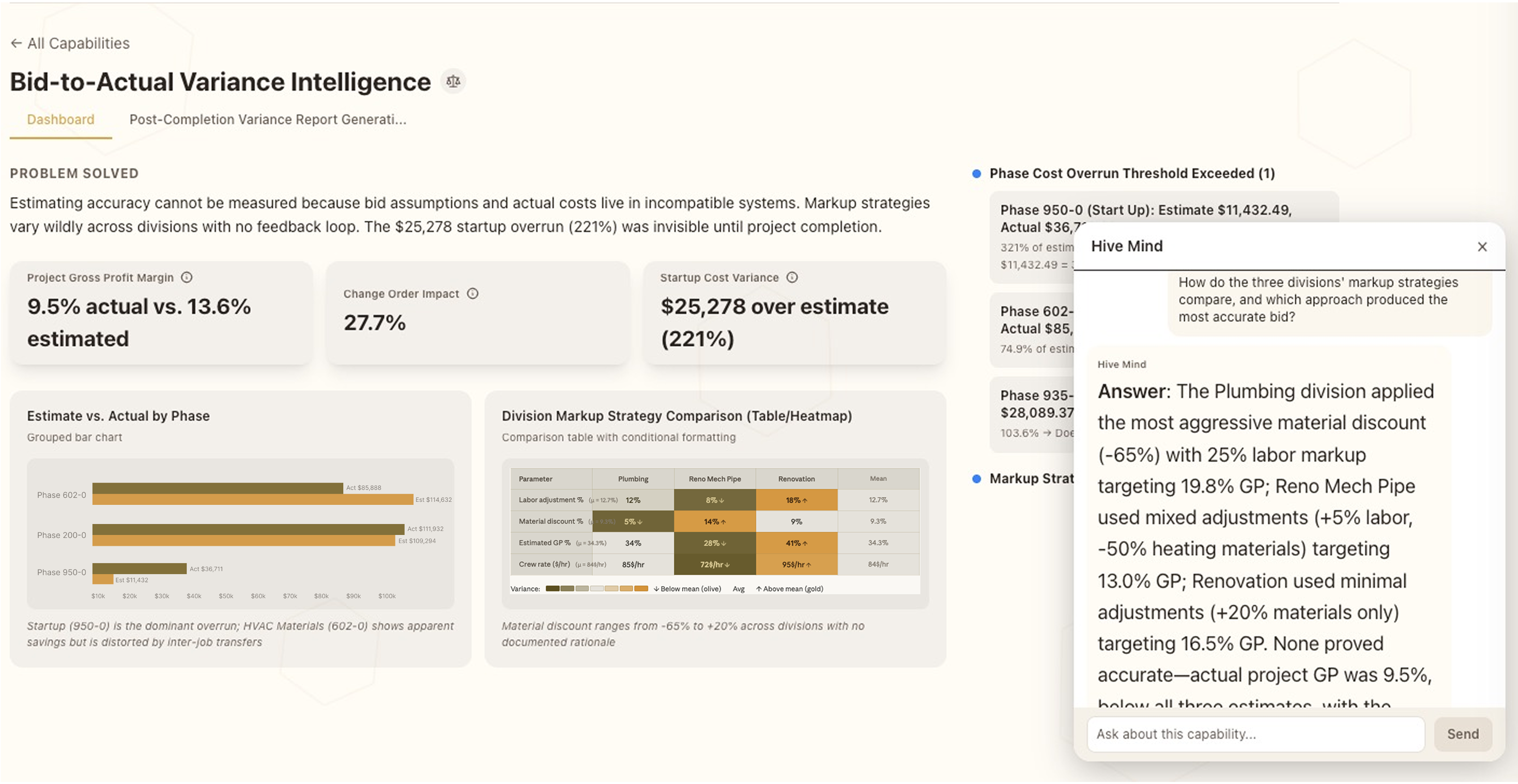1518x784 pixels.
Task: Click info icon next to Startup Cost Variance
Action: 792,278
